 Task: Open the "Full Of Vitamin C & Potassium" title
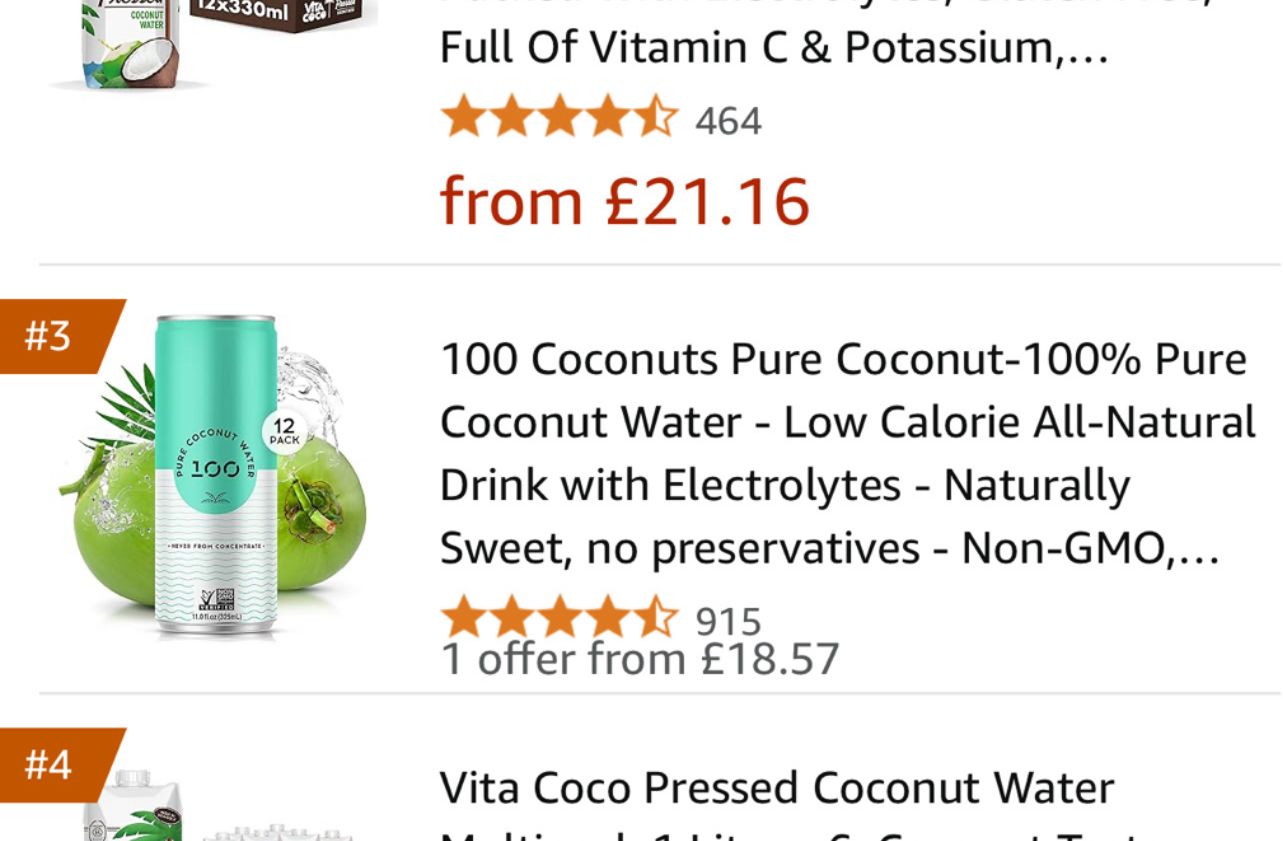click(773, 48)
